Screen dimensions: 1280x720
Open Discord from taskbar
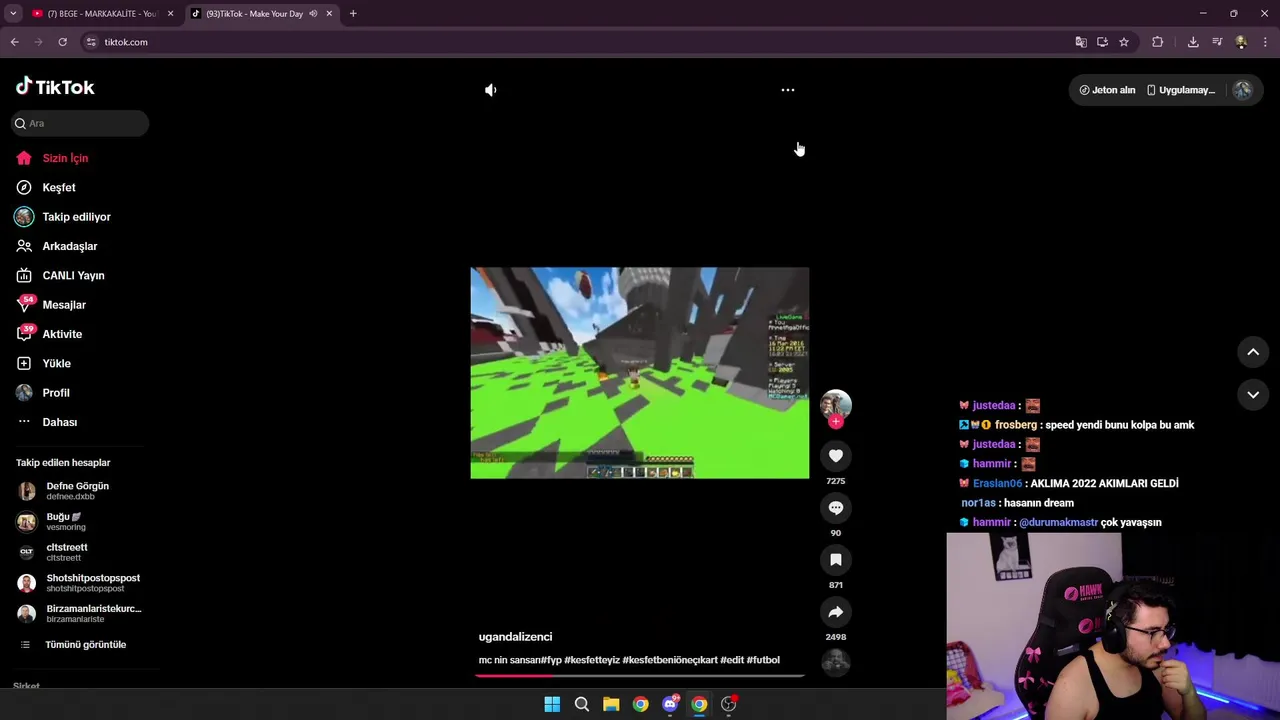(670, 705)
